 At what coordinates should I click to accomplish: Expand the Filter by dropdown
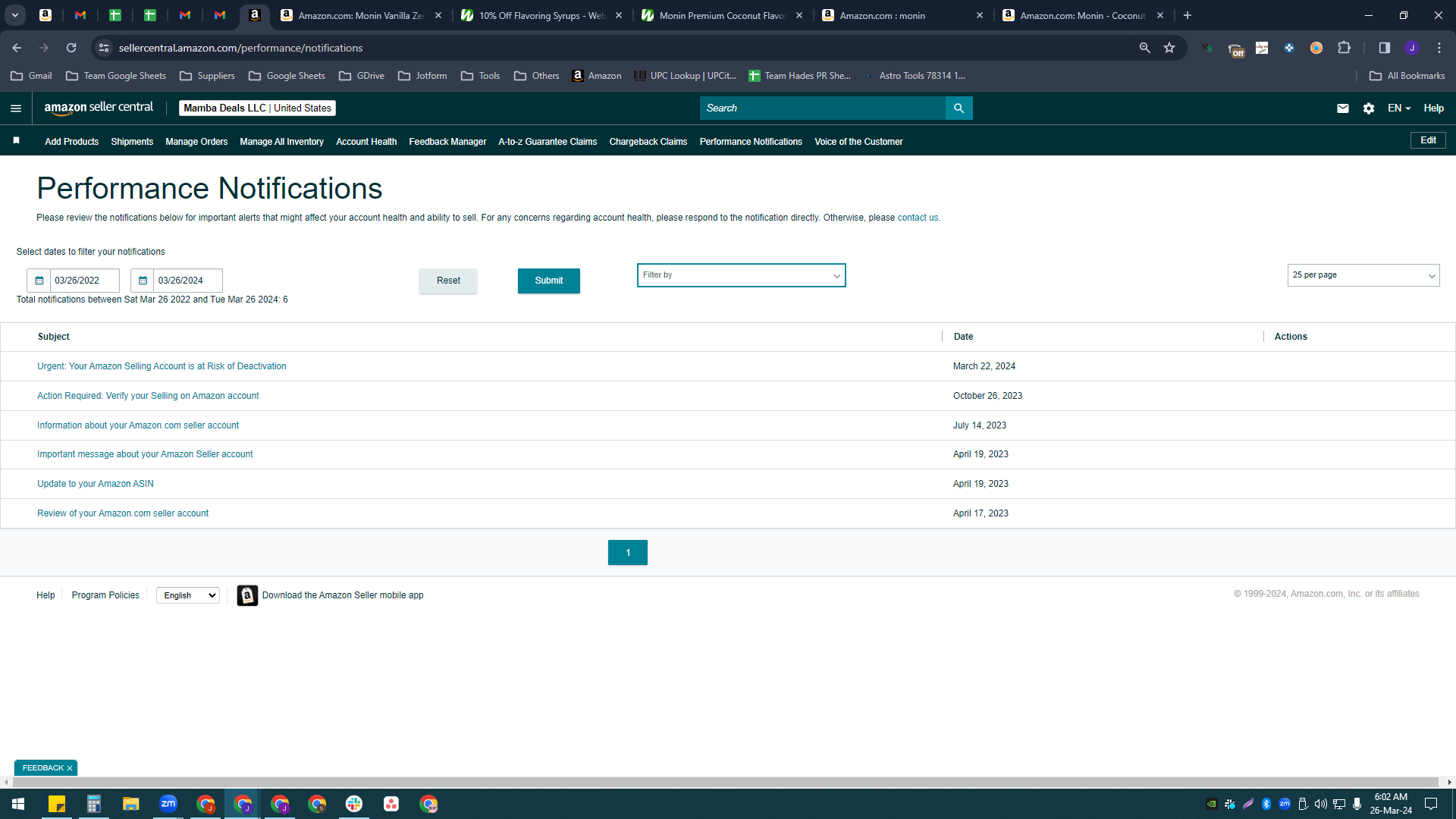pos(741,275)
